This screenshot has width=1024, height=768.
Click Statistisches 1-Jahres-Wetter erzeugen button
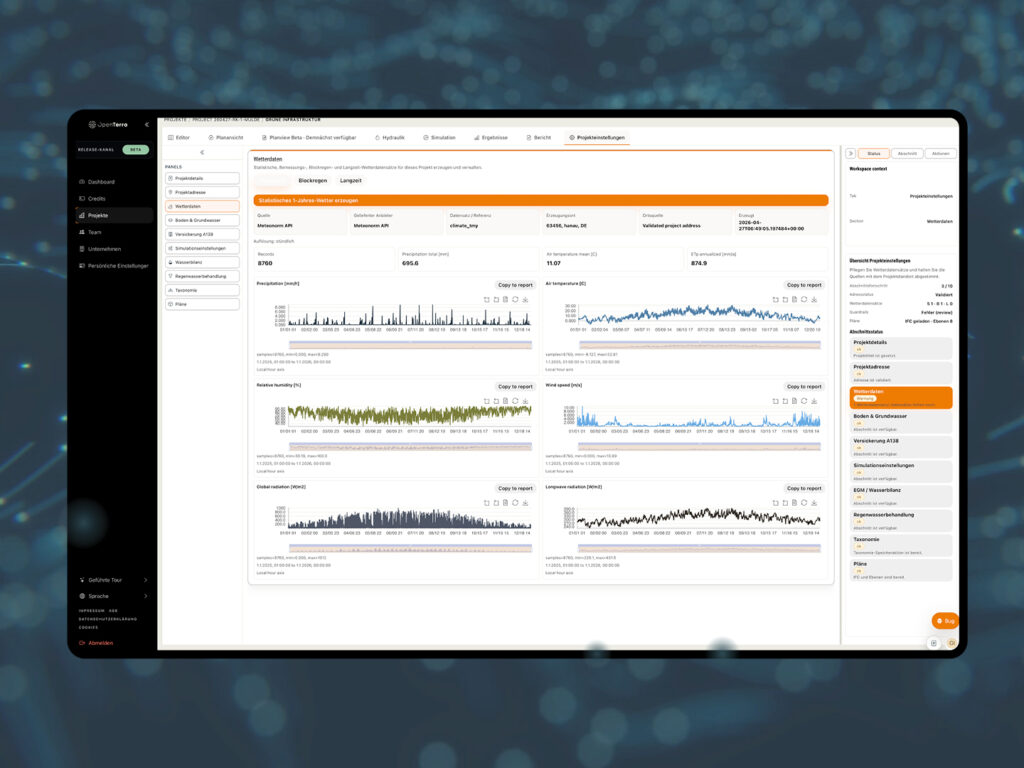[x=541, y=200]
